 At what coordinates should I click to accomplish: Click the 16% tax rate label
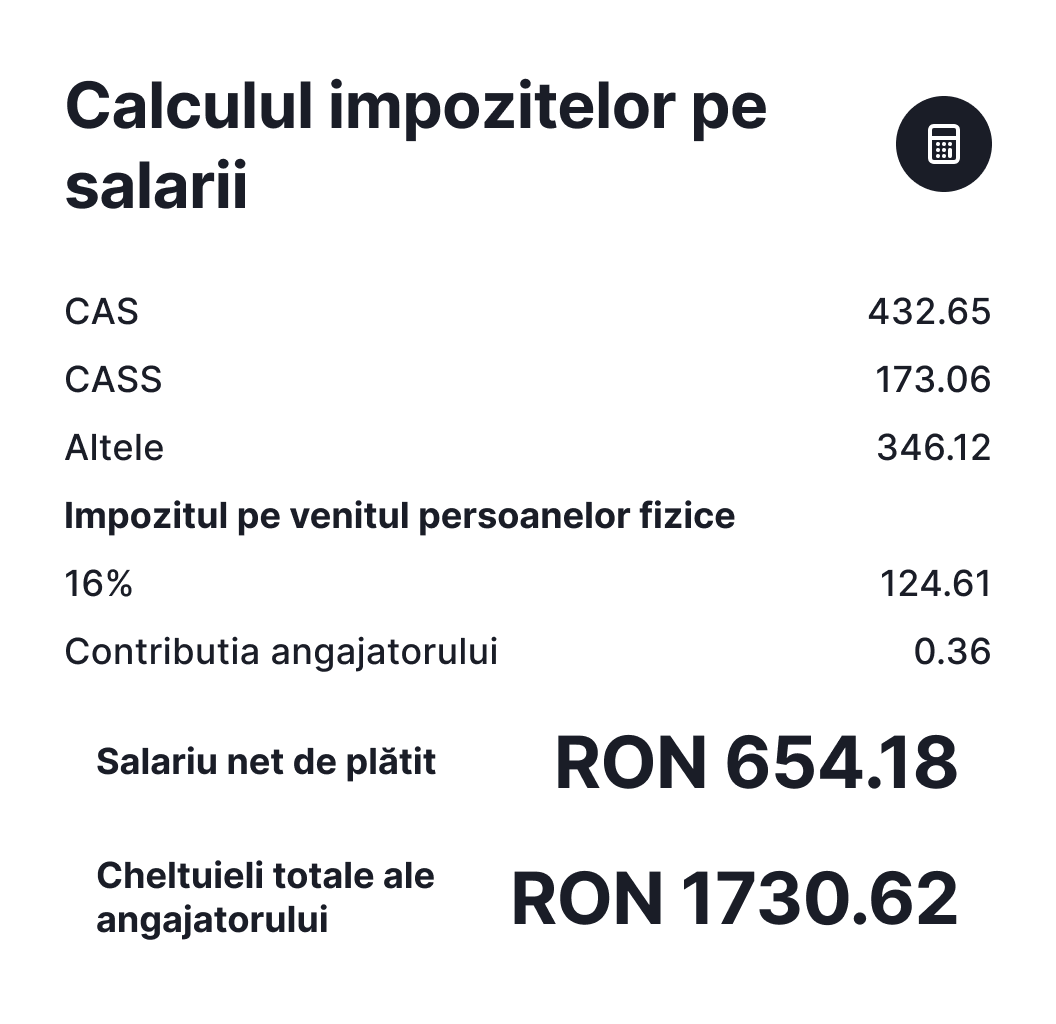98,584
